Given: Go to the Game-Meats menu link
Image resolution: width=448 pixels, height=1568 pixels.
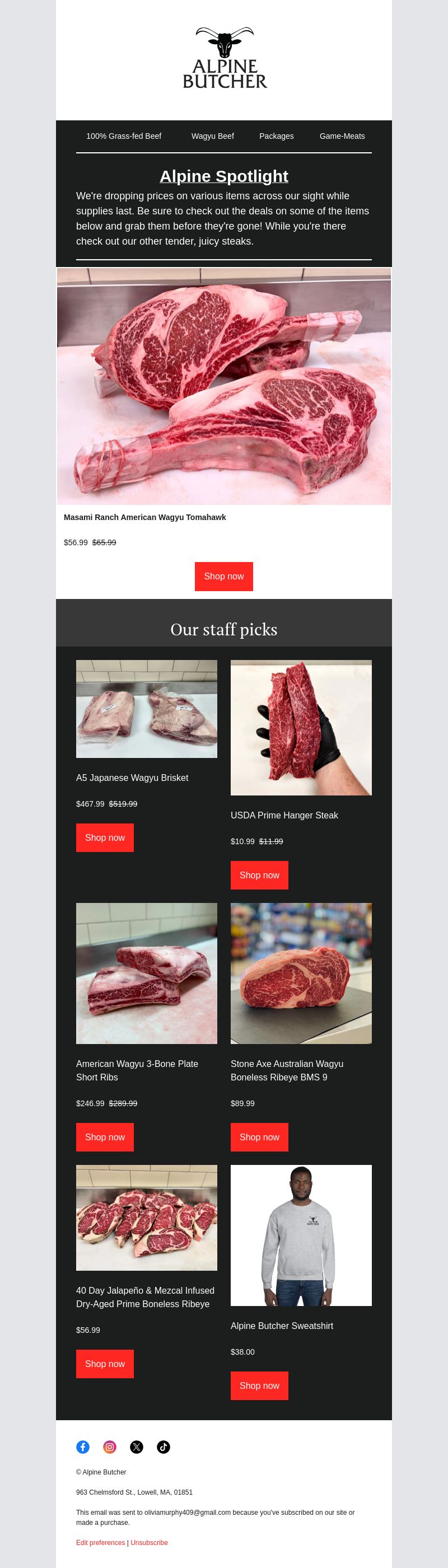Looking at the screenshot, I should (x=342, y=135).
